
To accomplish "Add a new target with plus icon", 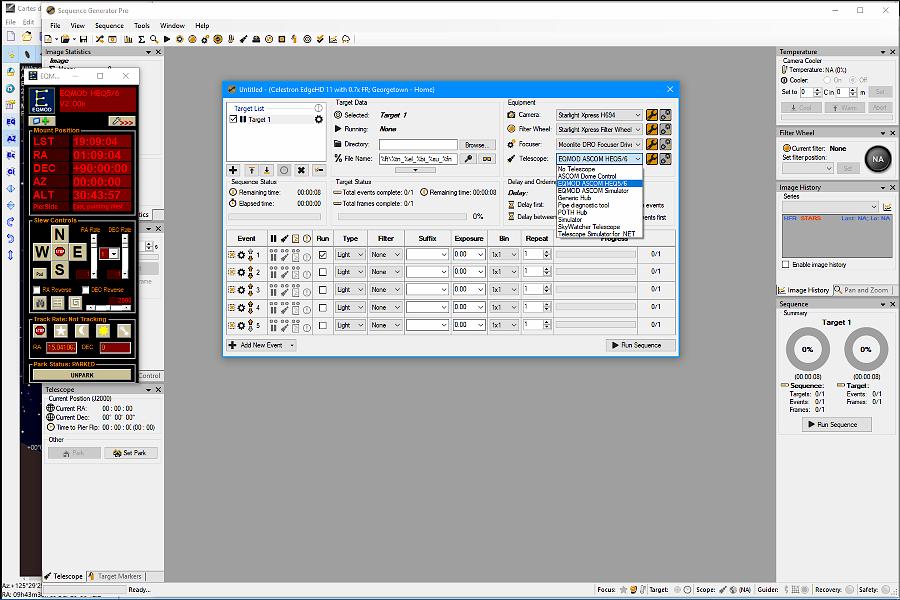I will [233, 170].
